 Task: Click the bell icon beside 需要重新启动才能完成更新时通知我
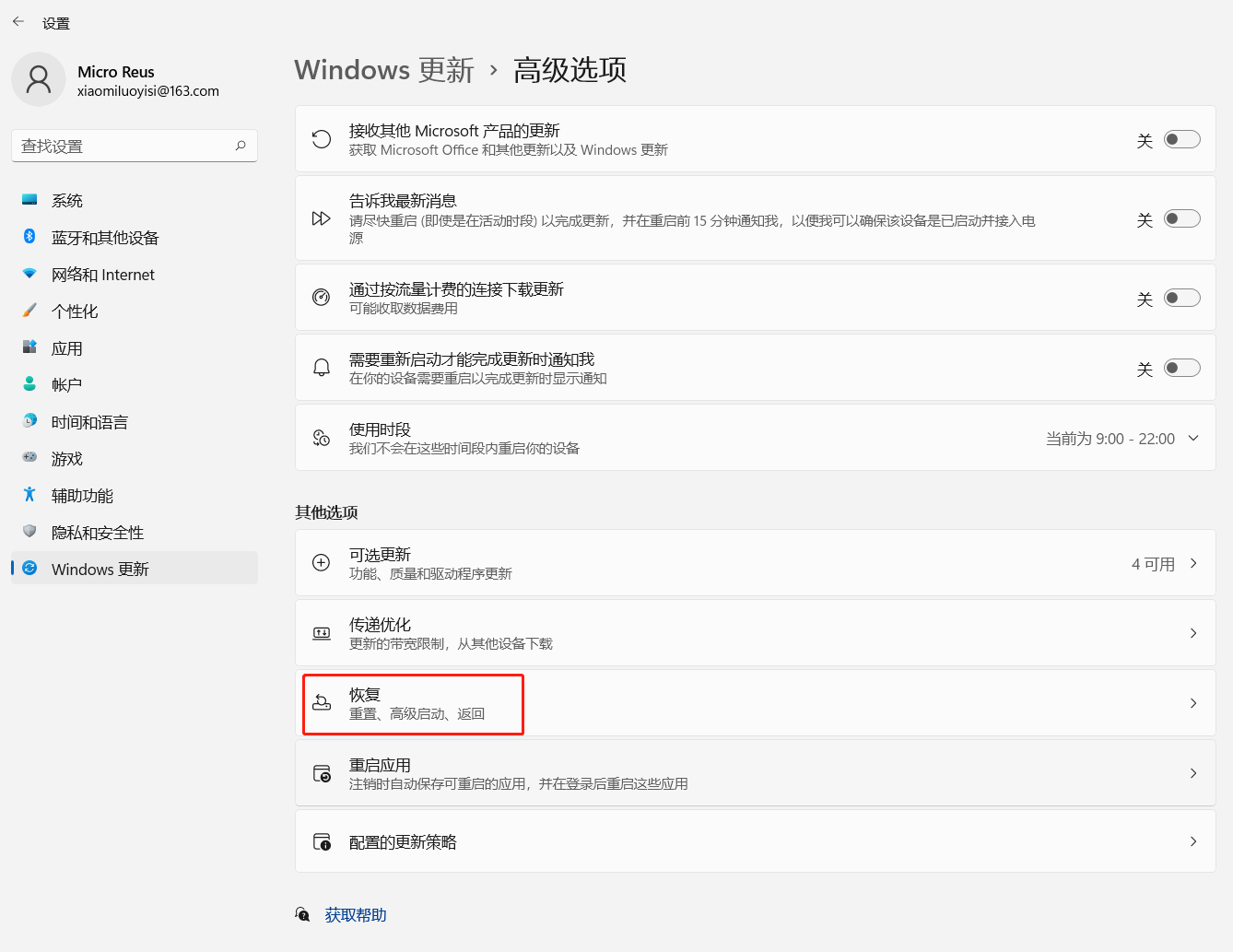pos(321,367)
